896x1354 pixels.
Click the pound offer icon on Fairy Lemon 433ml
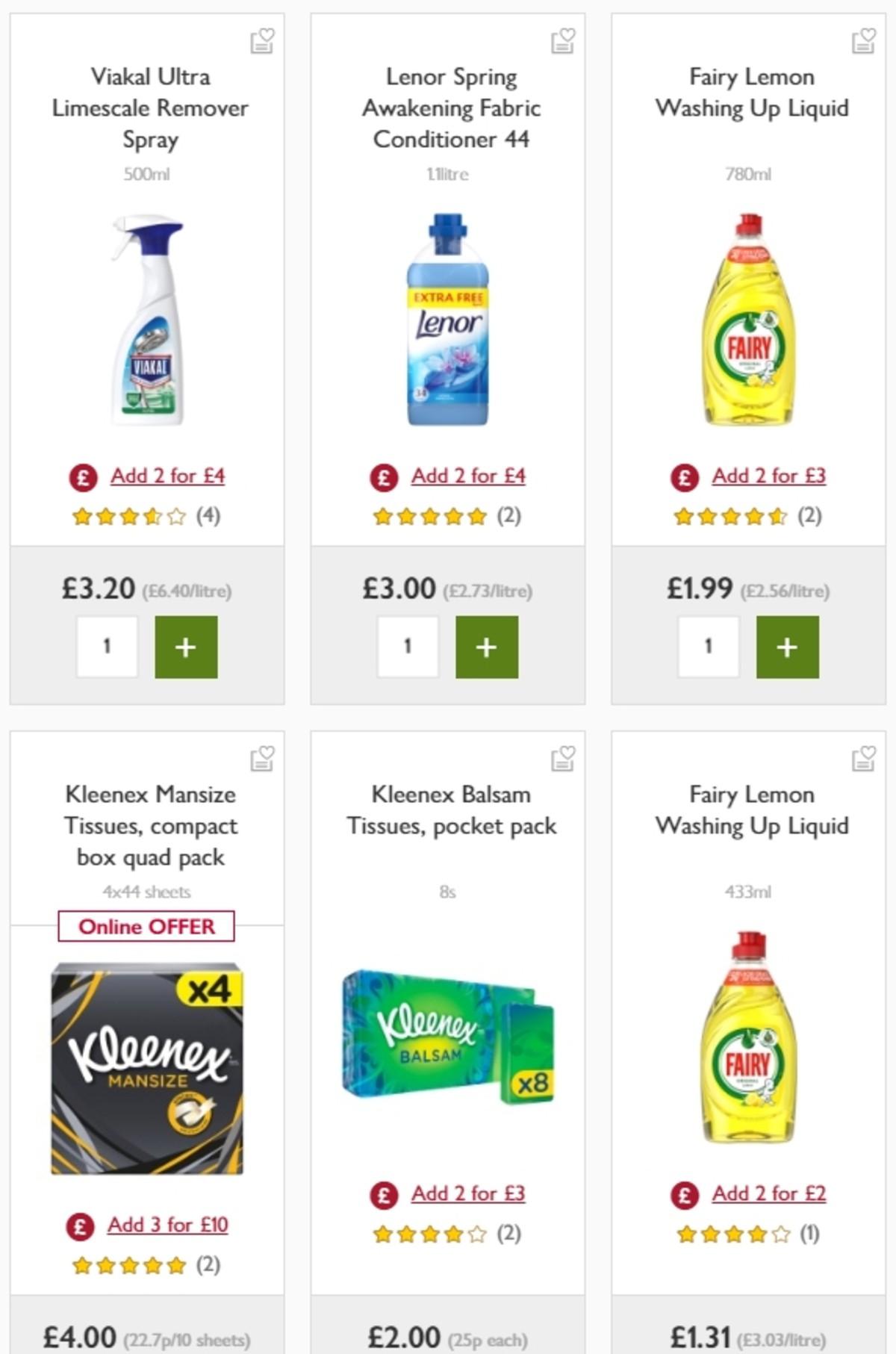coord(684,1193)
